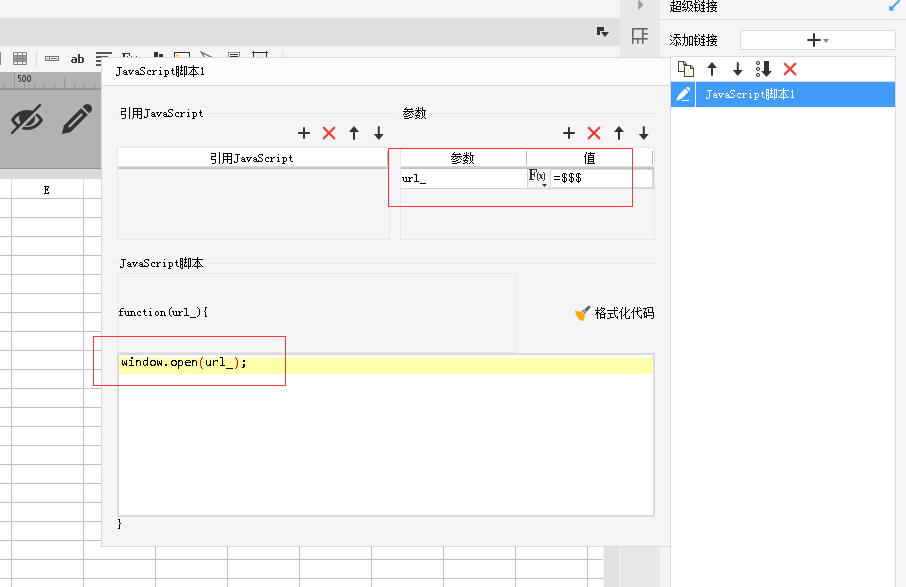The width and height of the screenshot is (906, 587).
Task: Edit the JavaScript脚本1 hyperlink entry
Action: click(x=683, y=94)
